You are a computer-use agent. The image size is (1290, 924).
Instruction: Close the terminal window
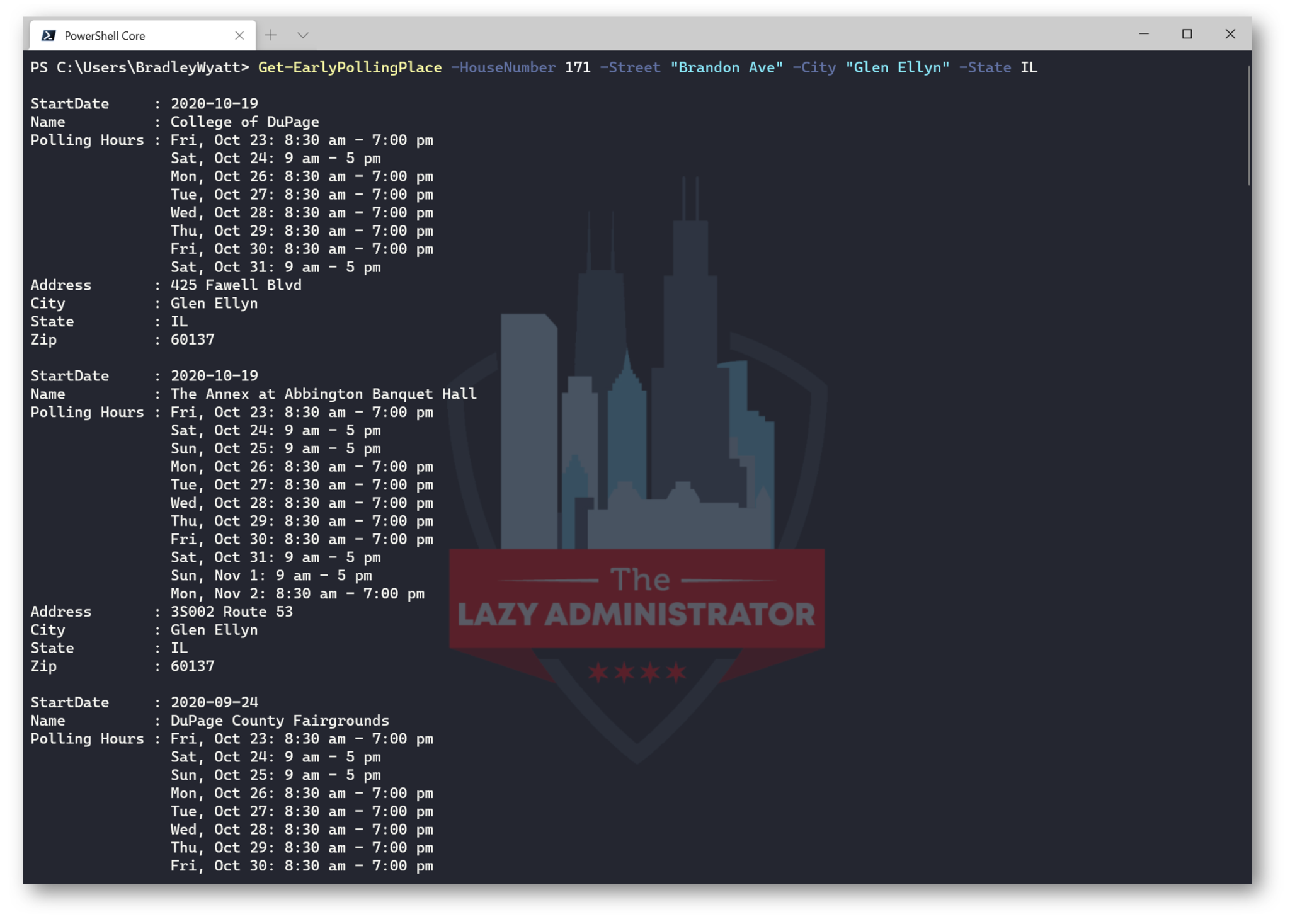click(1230, 34)
